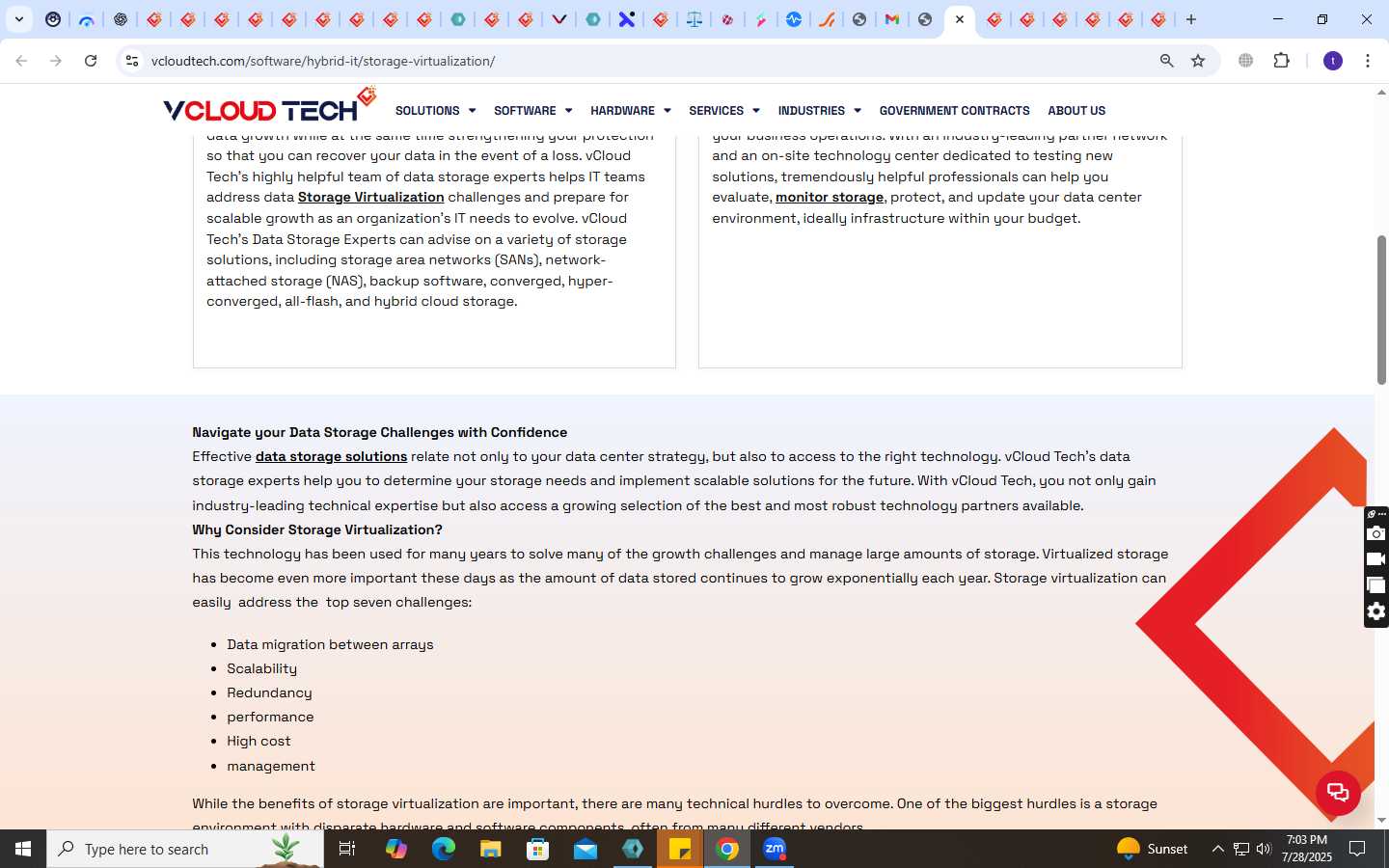The width and height of the screenshot is (1389, 868).
Task: Open Mail app from taskbar
Action: (x=586, y=849)
